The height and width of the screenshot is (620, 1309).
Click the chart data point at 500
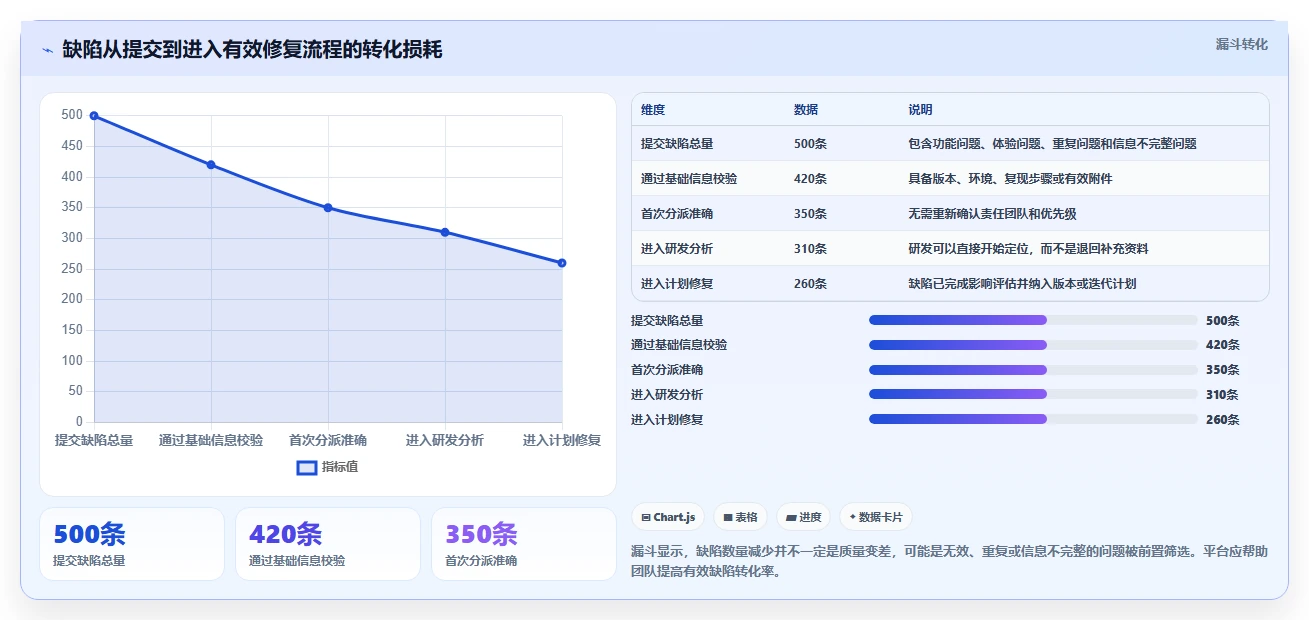click(94, 116)
